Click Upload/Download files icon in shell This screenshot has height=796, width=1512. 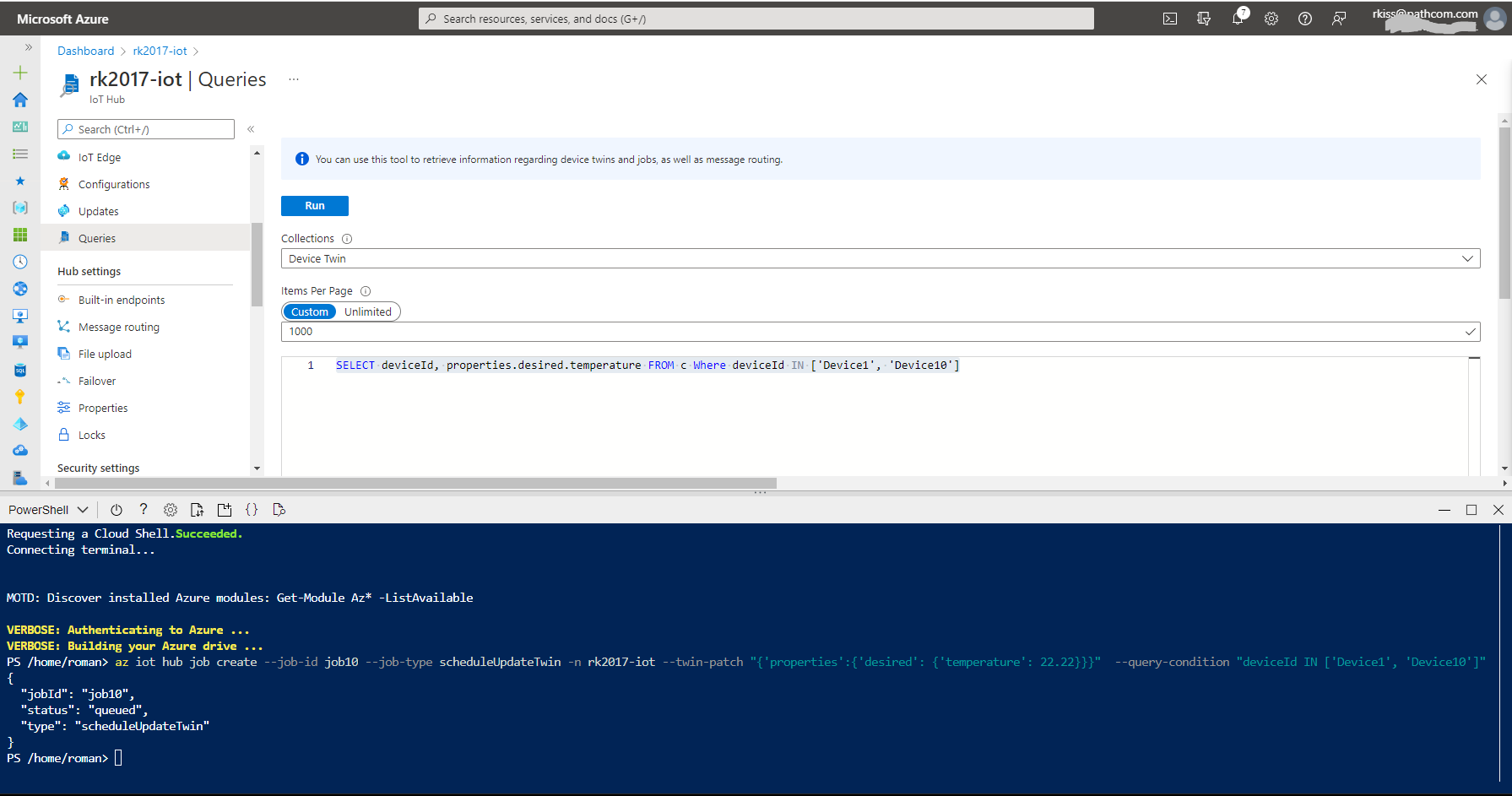pos(198,510)
